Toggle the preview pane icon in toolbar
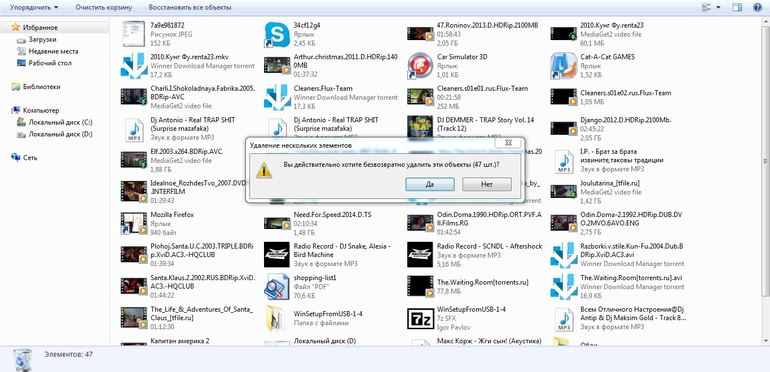This screenshot has width=770, height=372. coord(737,7)
